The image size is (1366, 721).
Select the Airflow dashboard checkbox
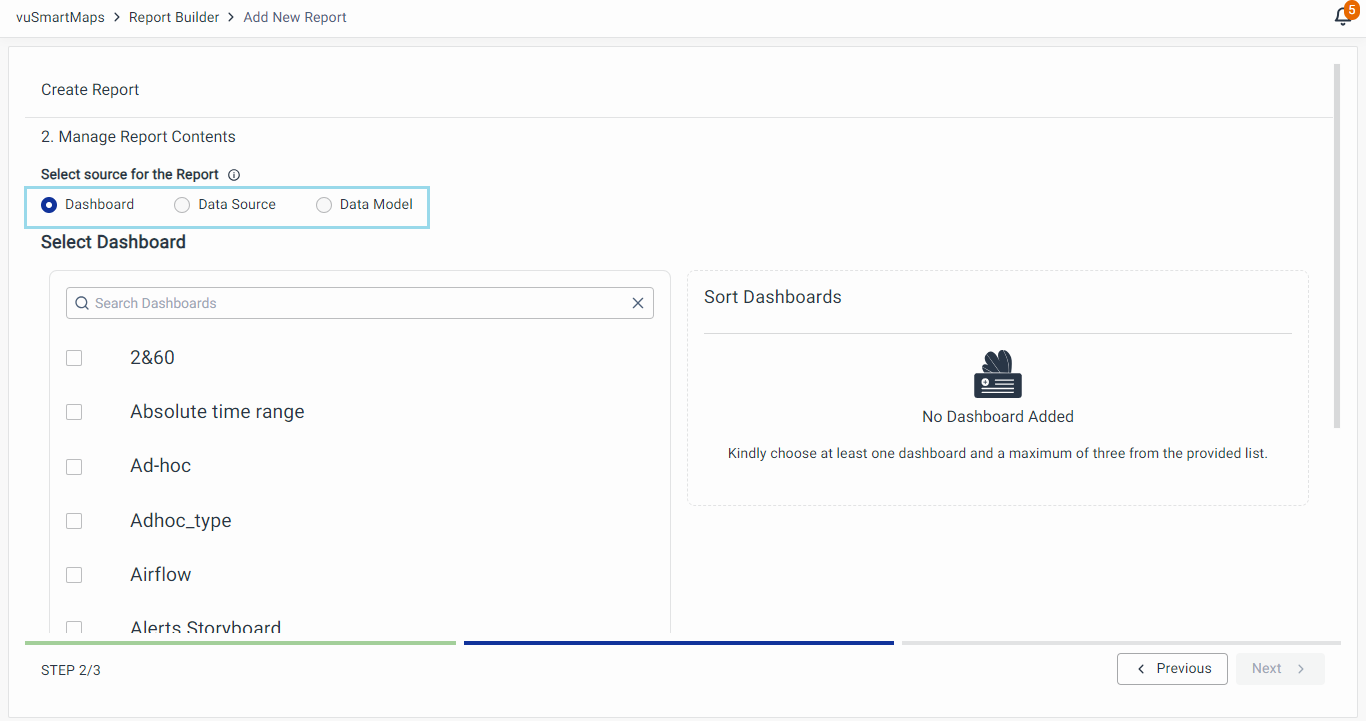tap(74, 575)
